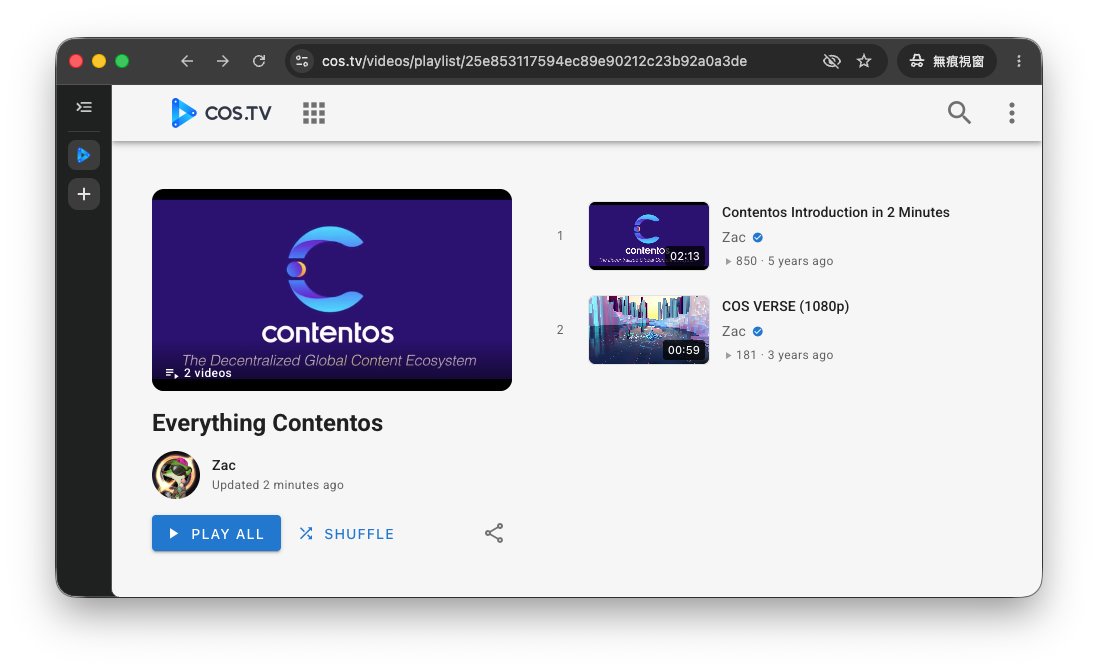Open the Everything Contentos playlist cover image

[332, 289]
